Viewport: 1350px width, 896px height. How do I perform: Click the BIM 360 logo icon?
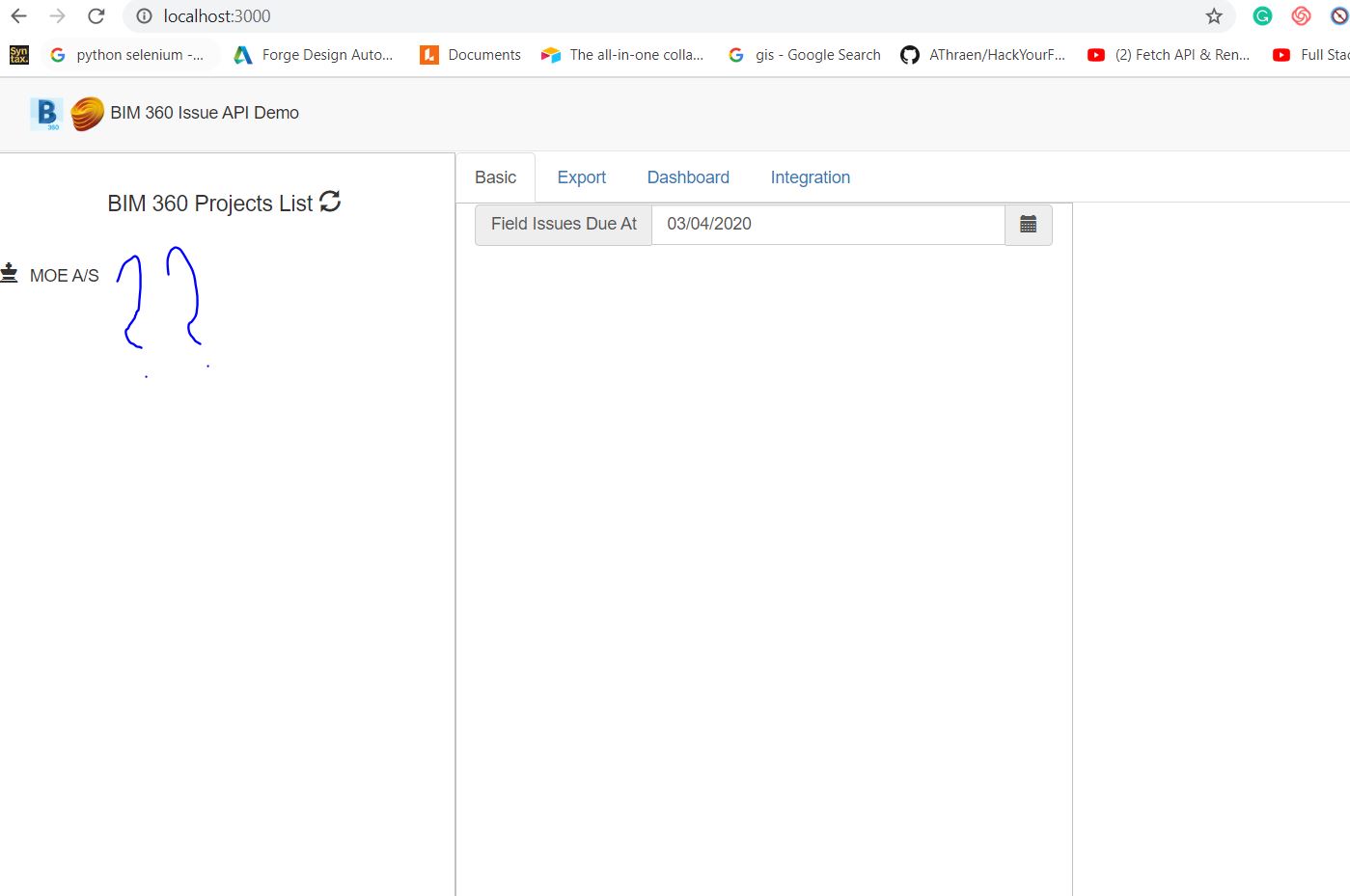(46, 114)
